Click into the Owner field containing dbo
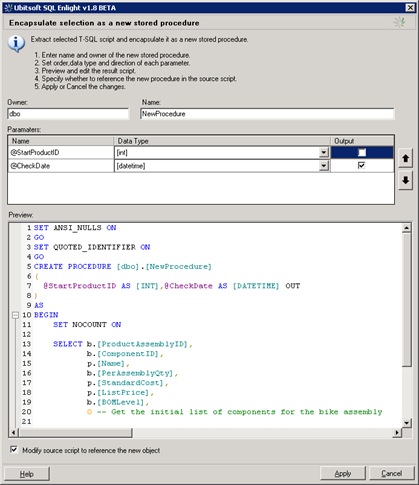 point(68,114)
